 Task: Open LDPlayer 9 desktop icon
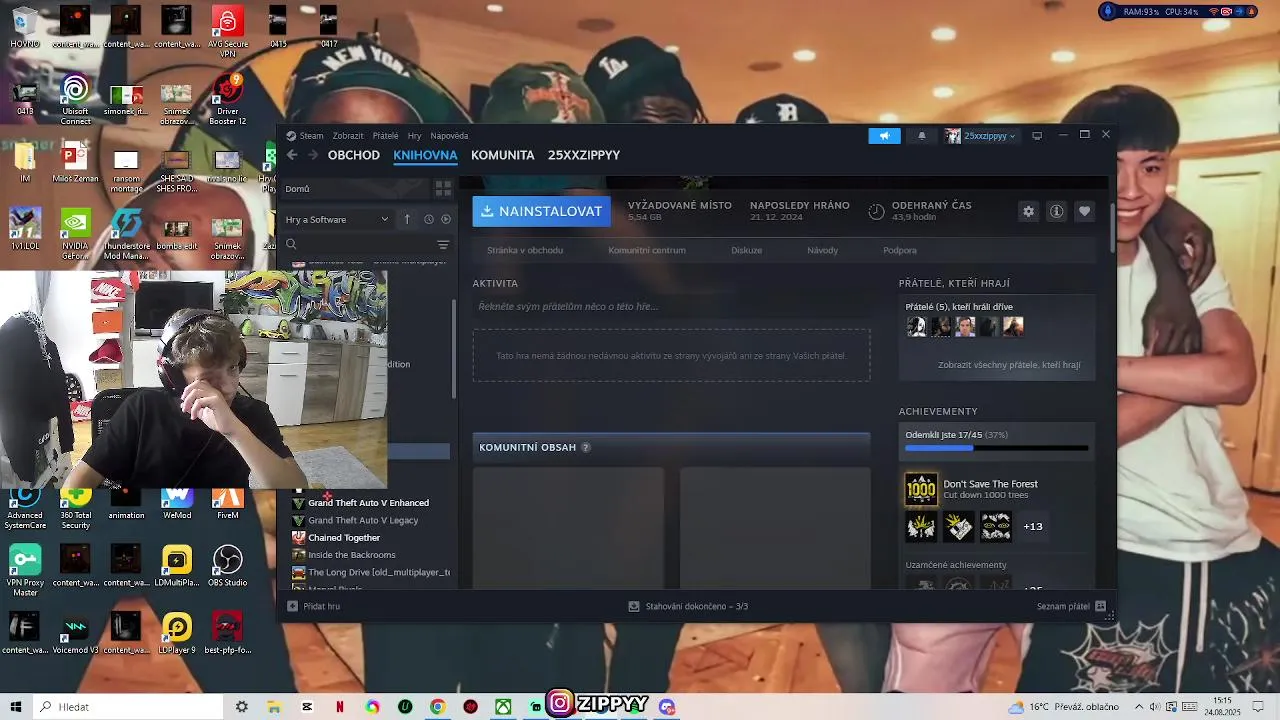[177, 633]
